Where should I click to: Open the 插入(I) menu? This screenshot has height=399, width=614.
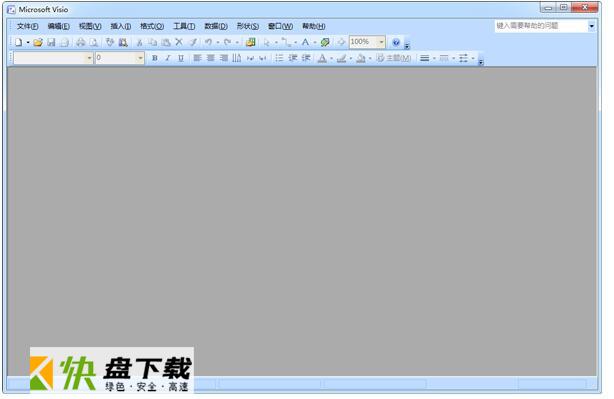coord(121,26)
